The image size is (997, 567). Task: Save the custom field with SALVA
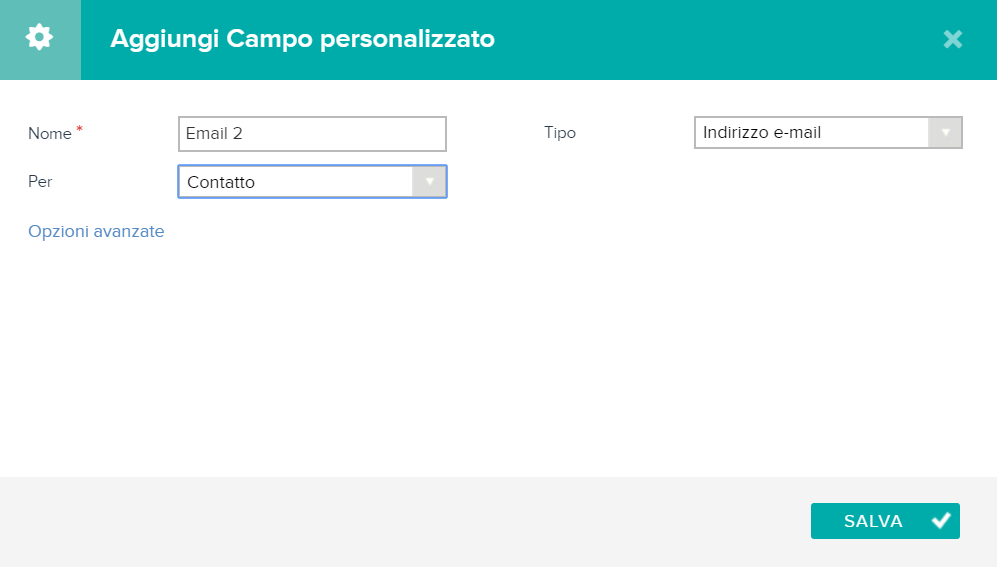(885, 521)
